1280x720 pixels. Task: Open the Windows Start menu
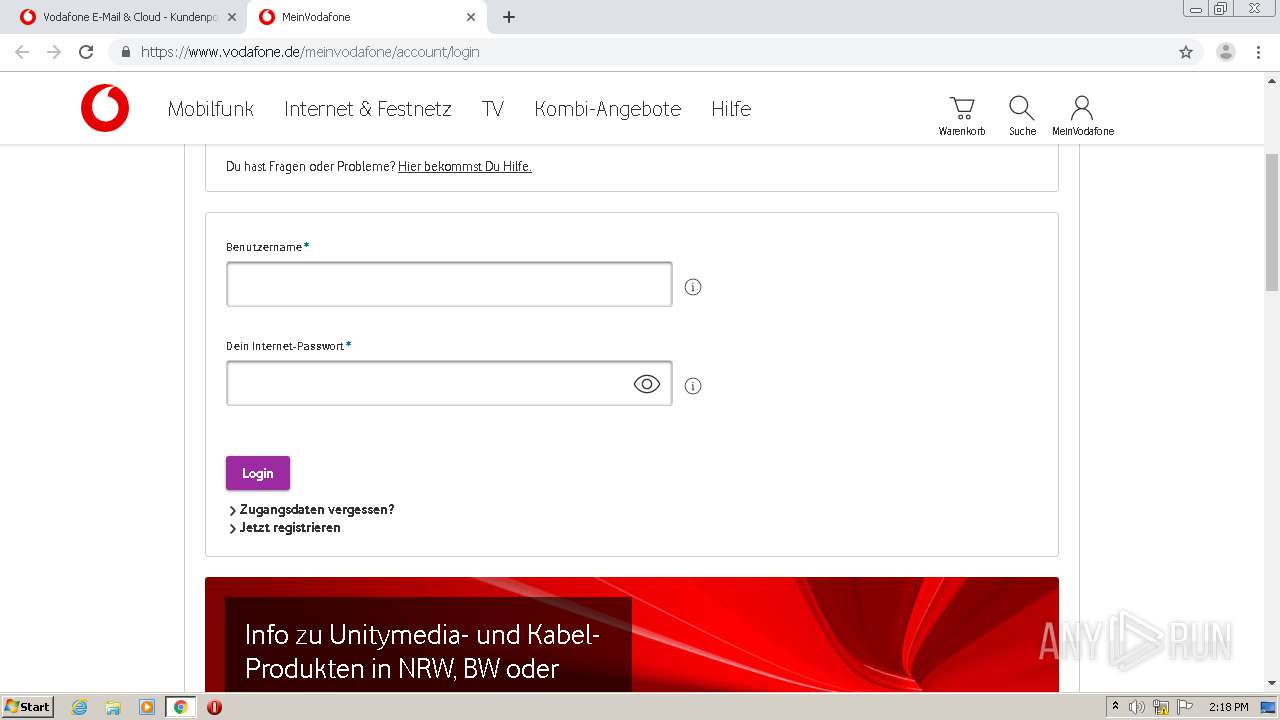pos(28,707)
